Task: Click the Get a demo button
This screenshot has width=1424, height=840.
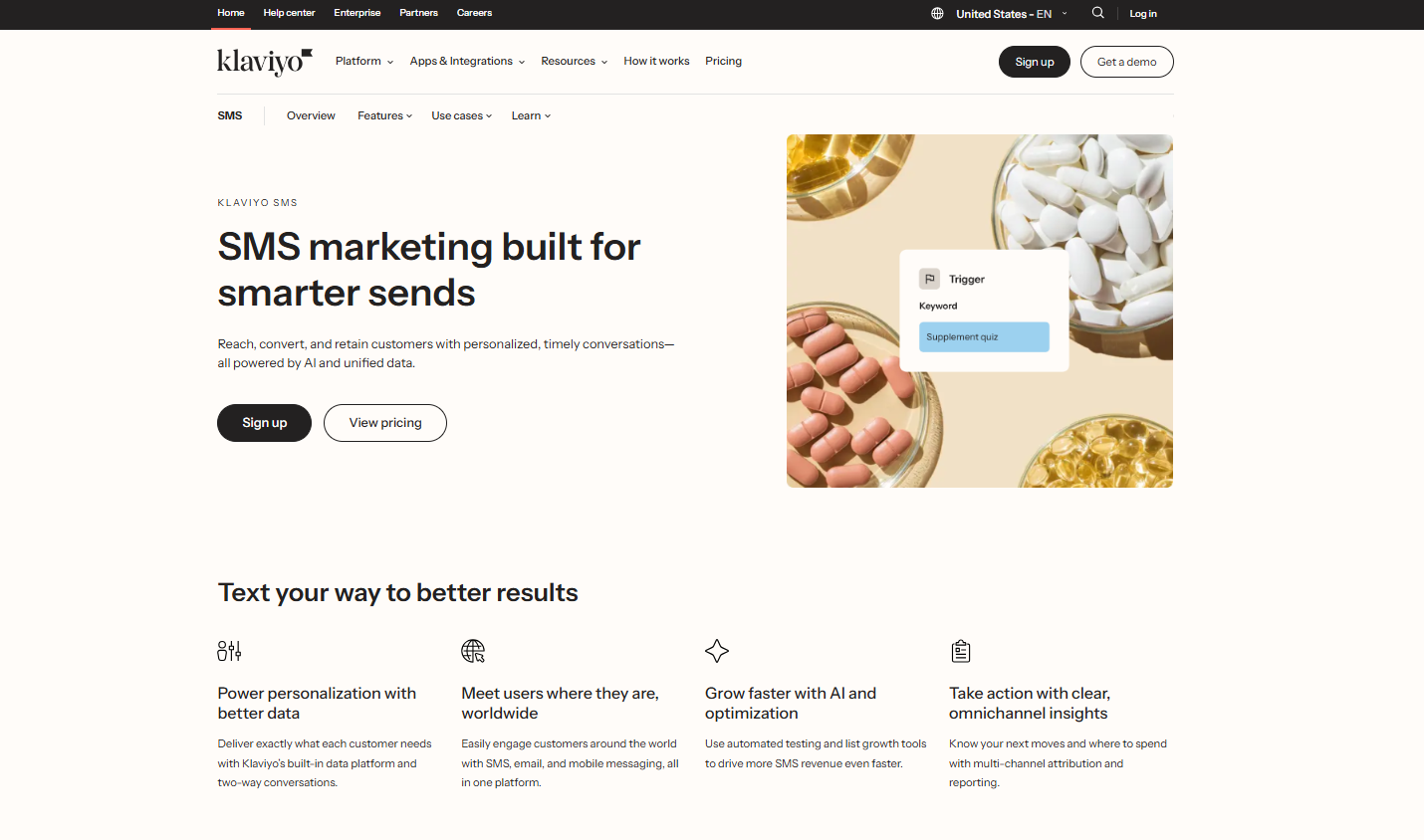Action: click(1127, 62)
